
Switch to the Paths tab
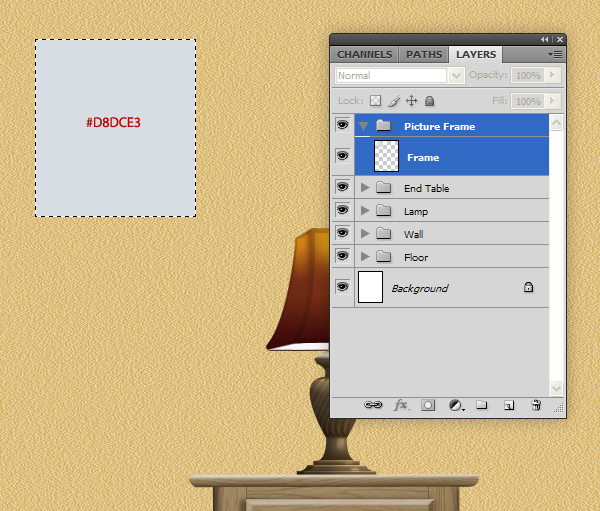[x=424, y=54]
